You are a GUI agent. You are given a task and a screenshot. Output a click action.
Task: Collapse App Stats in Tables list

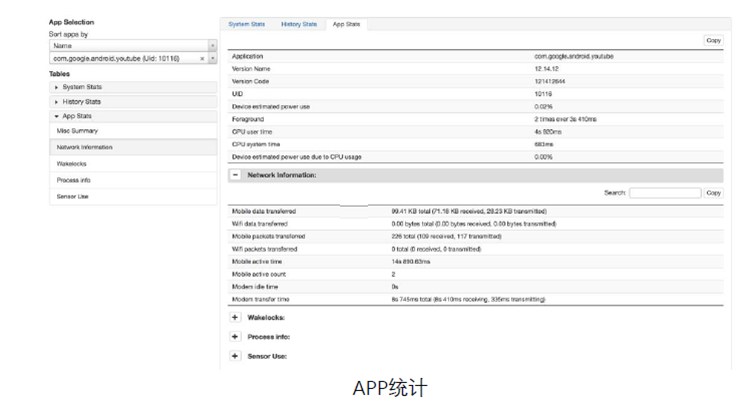coord(133,116)
